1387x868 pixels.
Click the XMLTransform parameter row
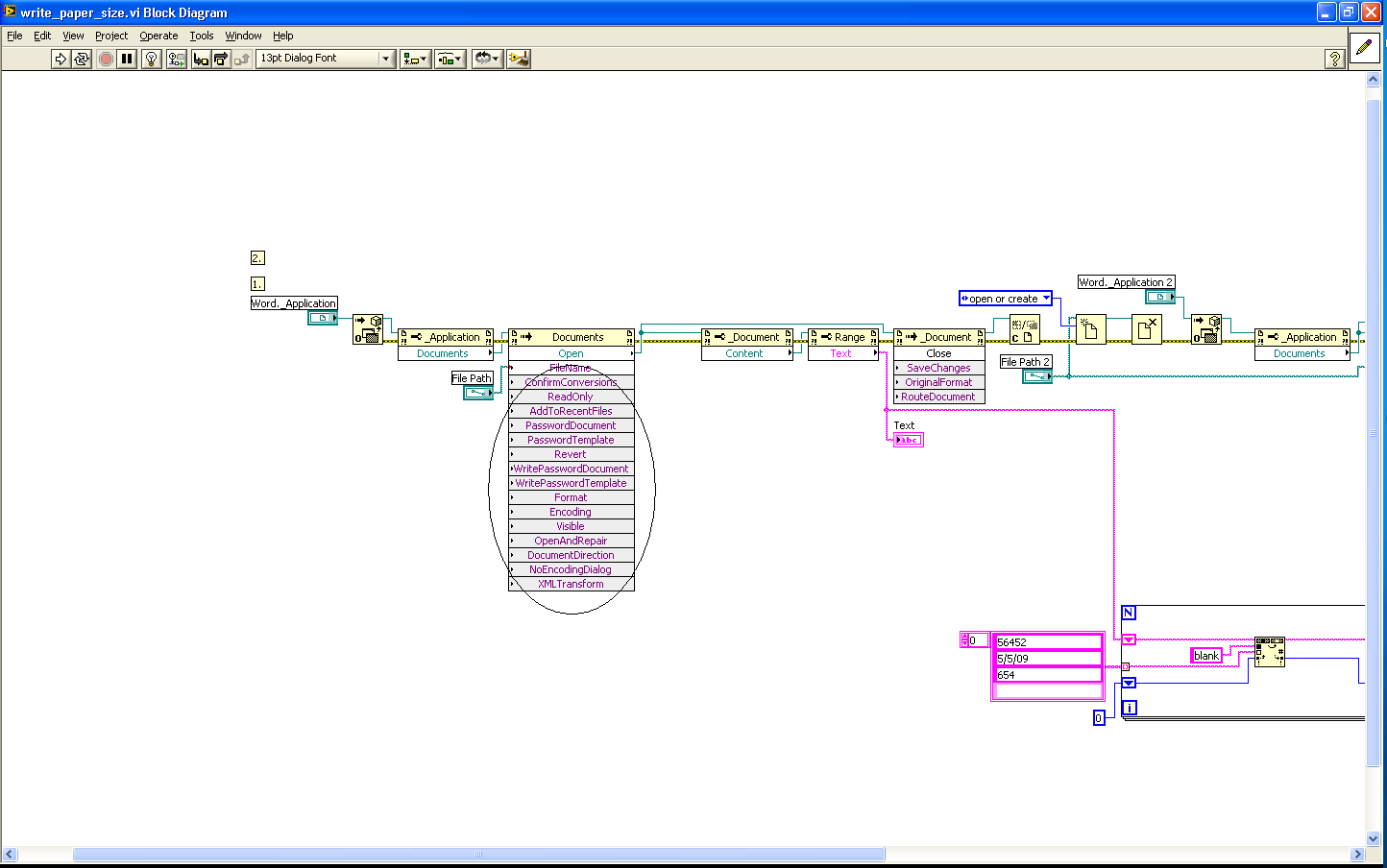pos(572,584)
